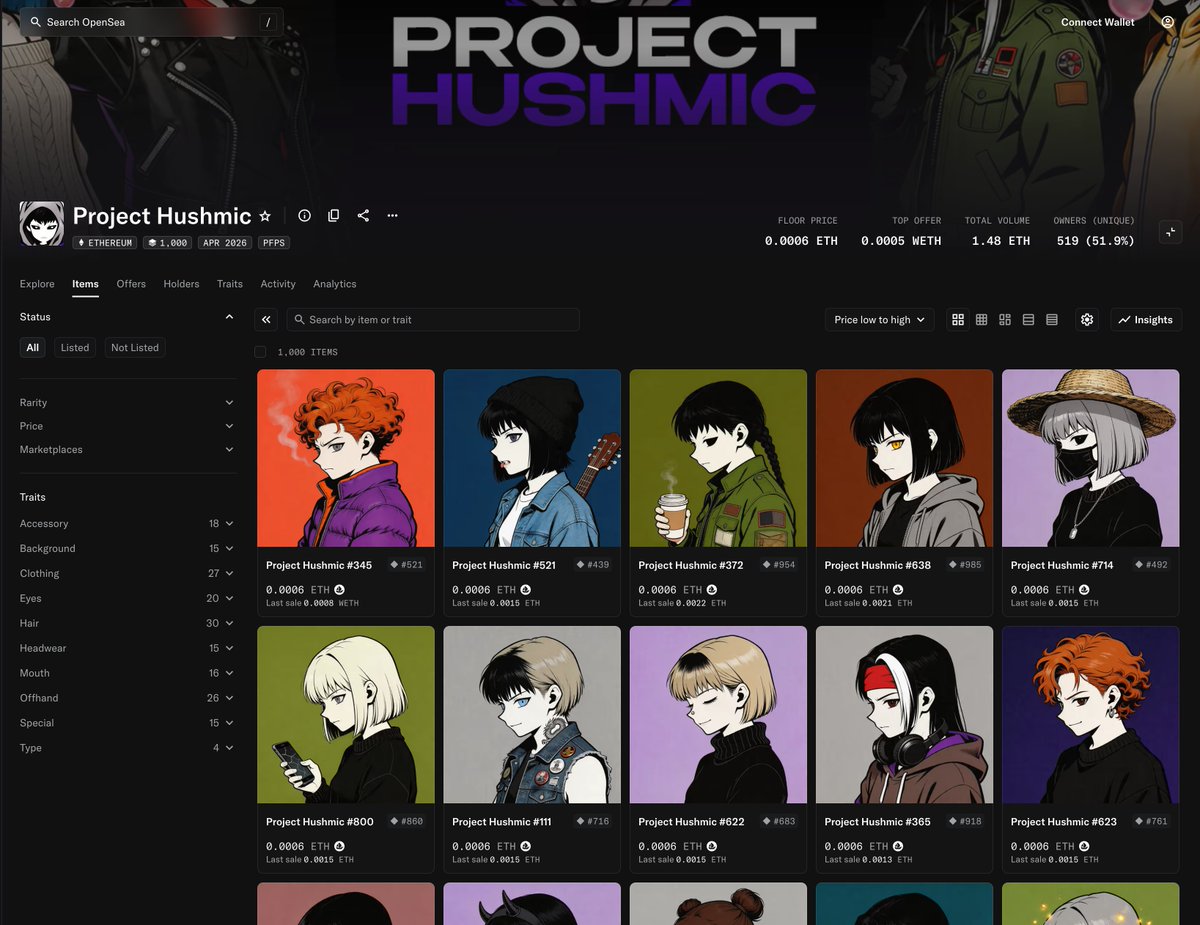Expand the Hair trait filter
The height and width of the screenshot is (925, 1200).
click(x=128, y=623)
